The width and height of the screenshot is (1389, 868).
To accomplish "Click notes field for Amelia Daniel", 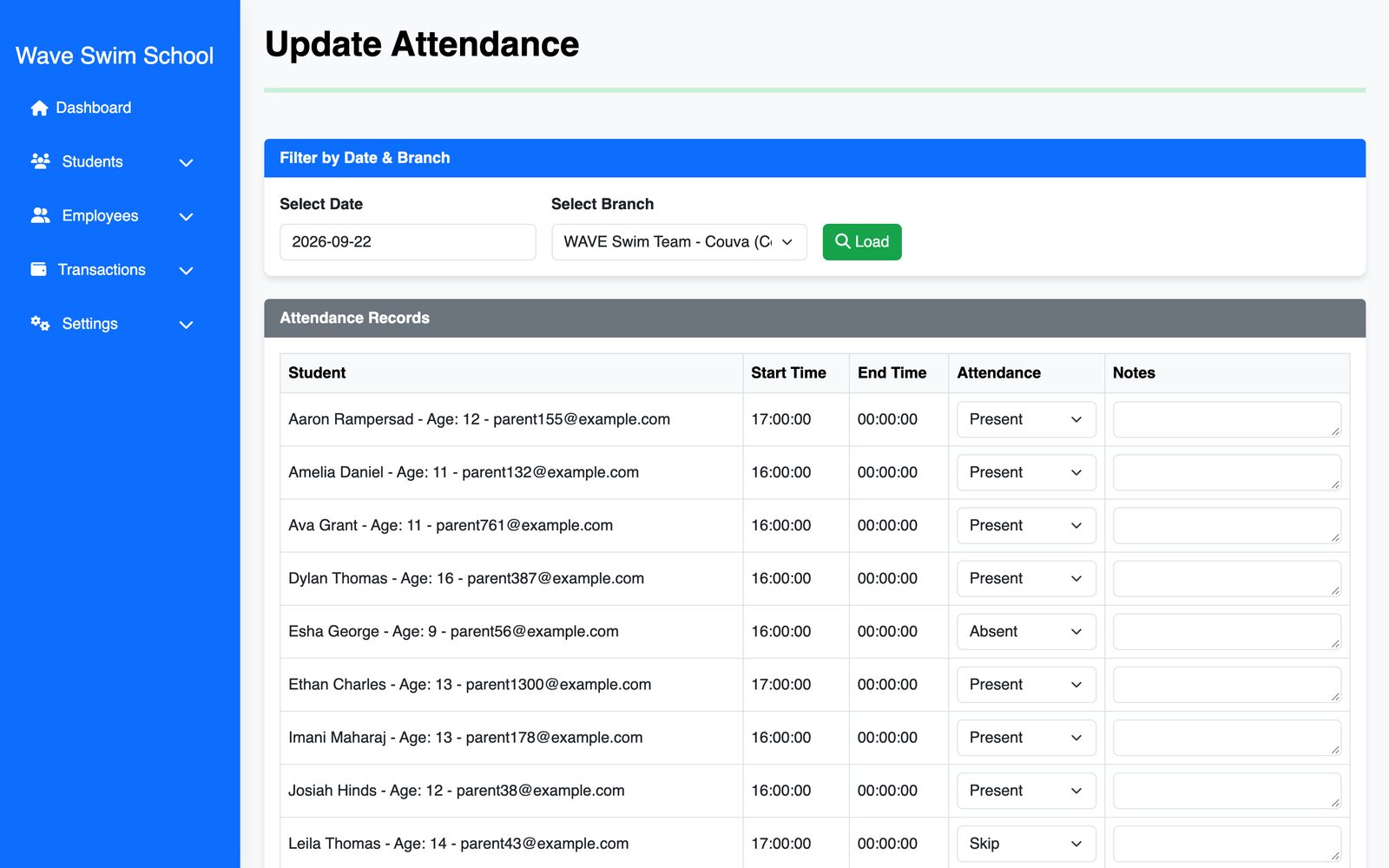I will tap(1227, 472).
